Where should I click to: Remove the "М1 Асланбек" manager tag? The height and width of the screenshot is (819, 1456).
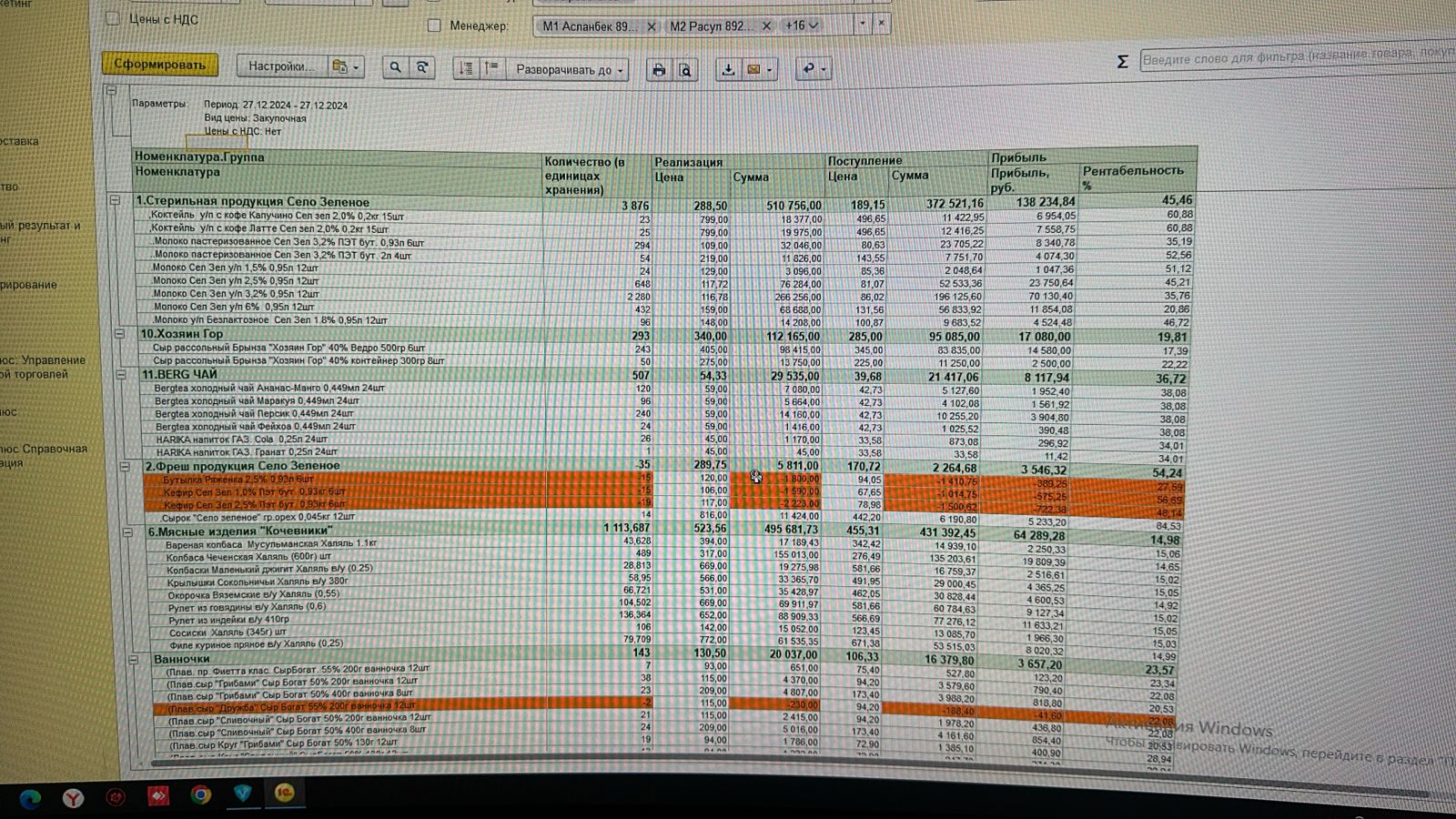651,26
